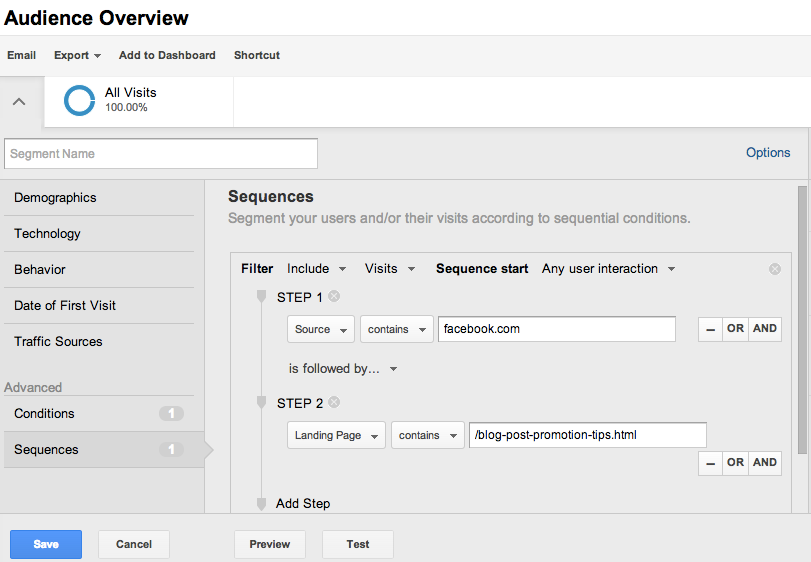Select the Traffic Sources section

99,342
